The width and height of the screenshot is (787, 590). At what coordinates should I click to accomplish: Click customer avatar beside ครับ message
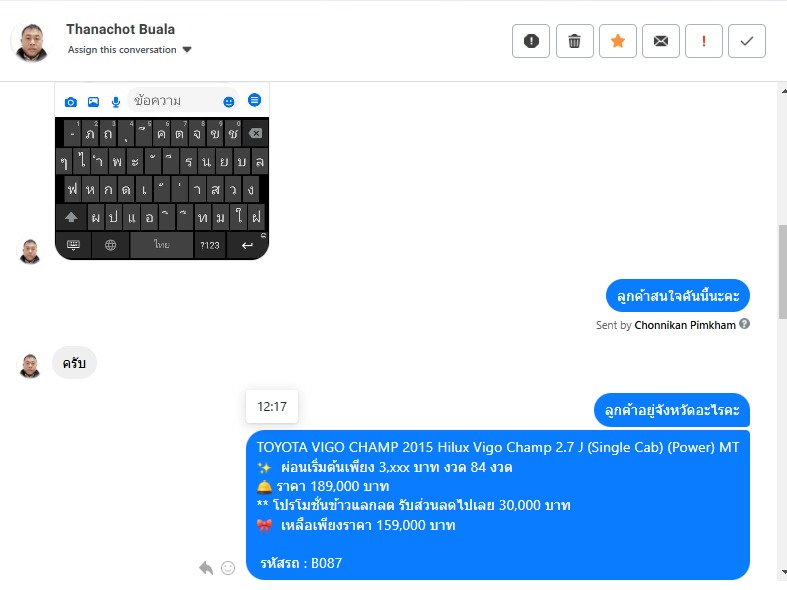point(30,366)
